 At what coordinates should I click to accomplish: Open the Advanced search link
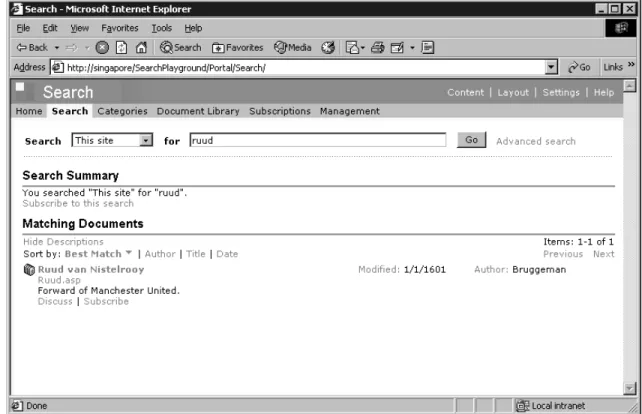(x=536, y=141)
